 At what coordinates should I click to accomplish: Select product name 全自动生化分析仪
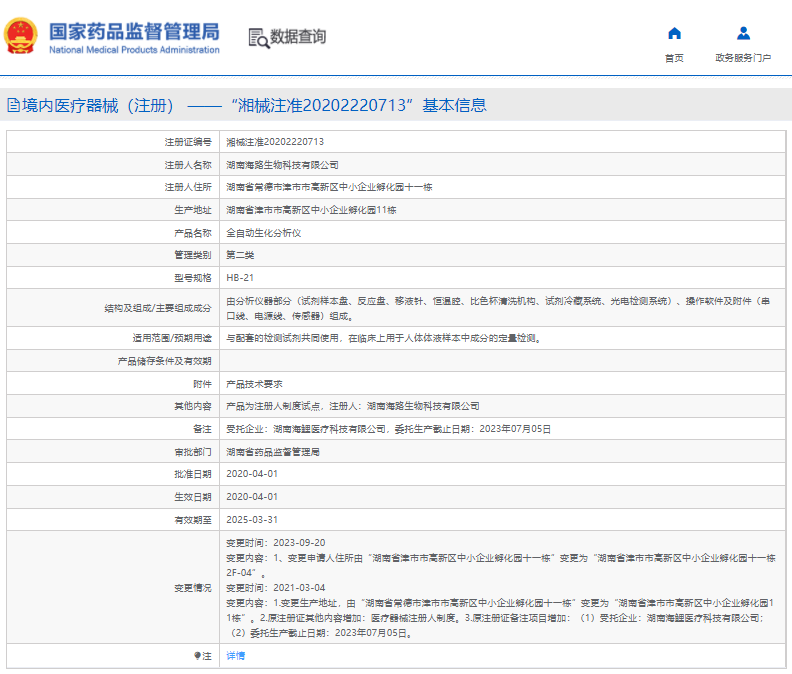[264, 233]
